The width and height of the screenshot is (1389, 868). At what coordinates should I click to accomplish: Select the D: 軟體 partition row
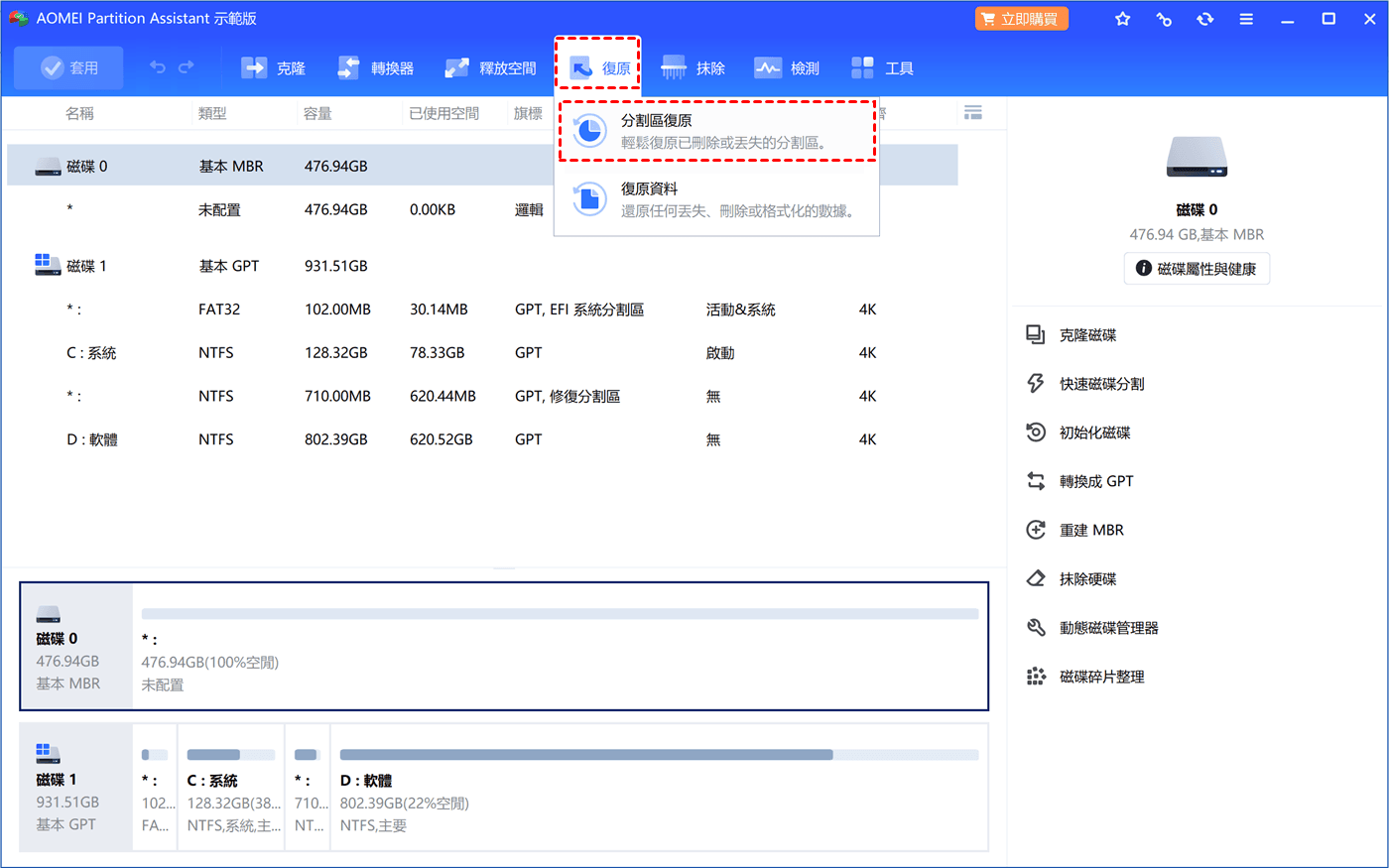point(482,439)
